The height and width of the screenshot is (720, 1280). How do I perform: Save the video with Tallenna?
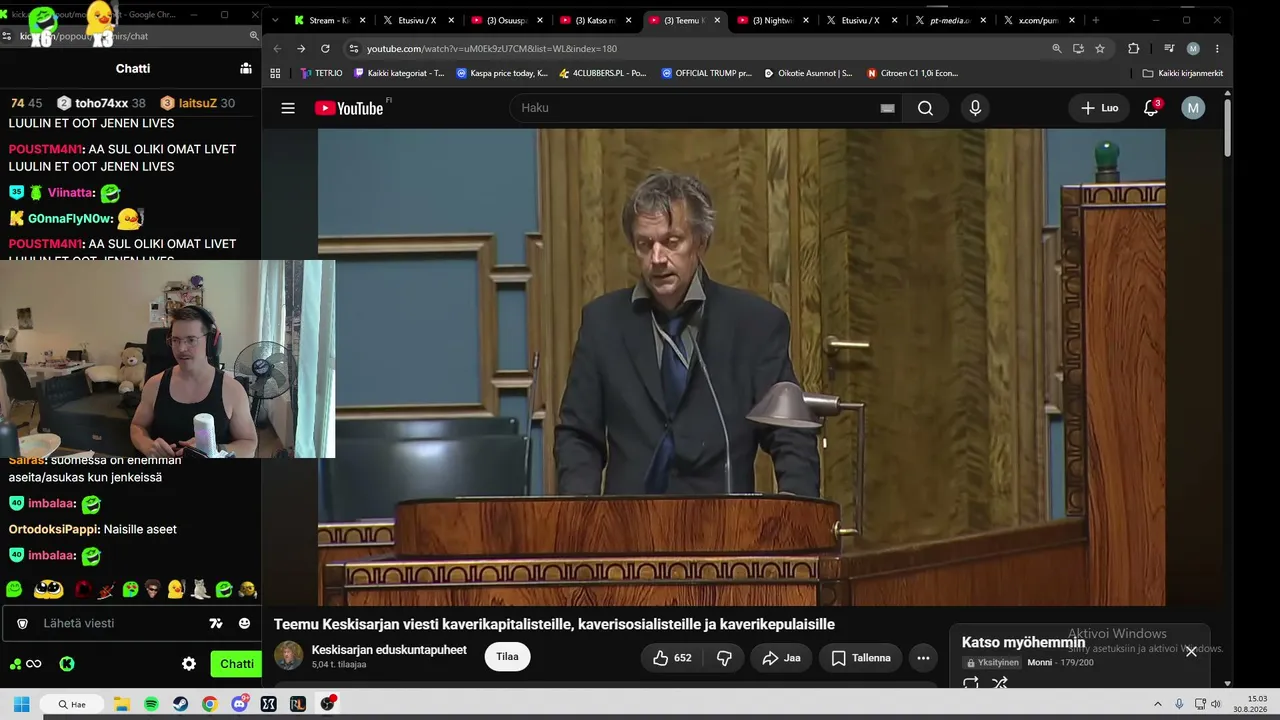(x=861, y=658)
